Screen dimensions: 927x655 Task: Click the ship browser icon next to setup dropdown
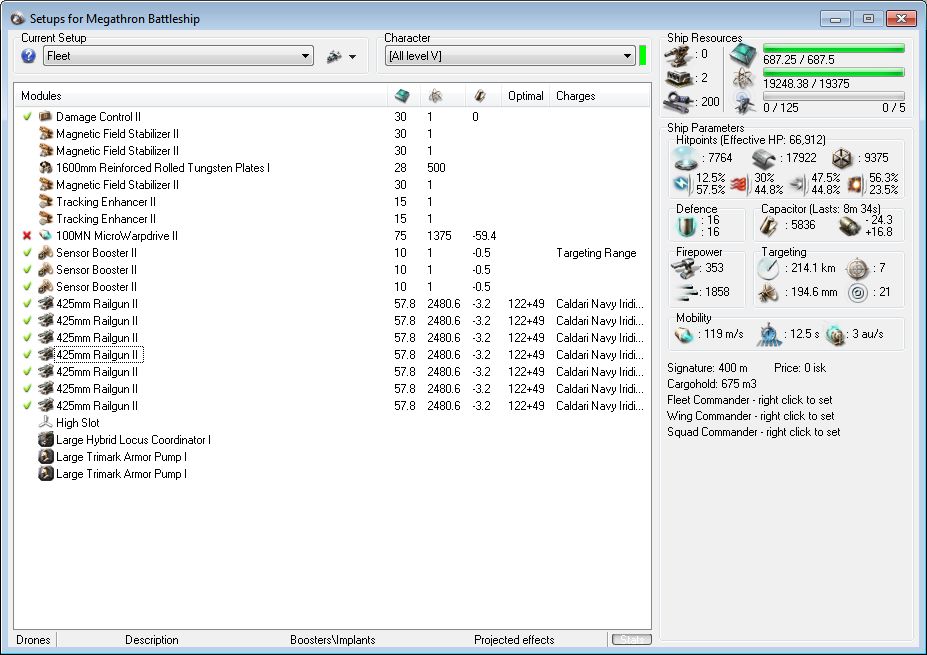click(334, 57)
